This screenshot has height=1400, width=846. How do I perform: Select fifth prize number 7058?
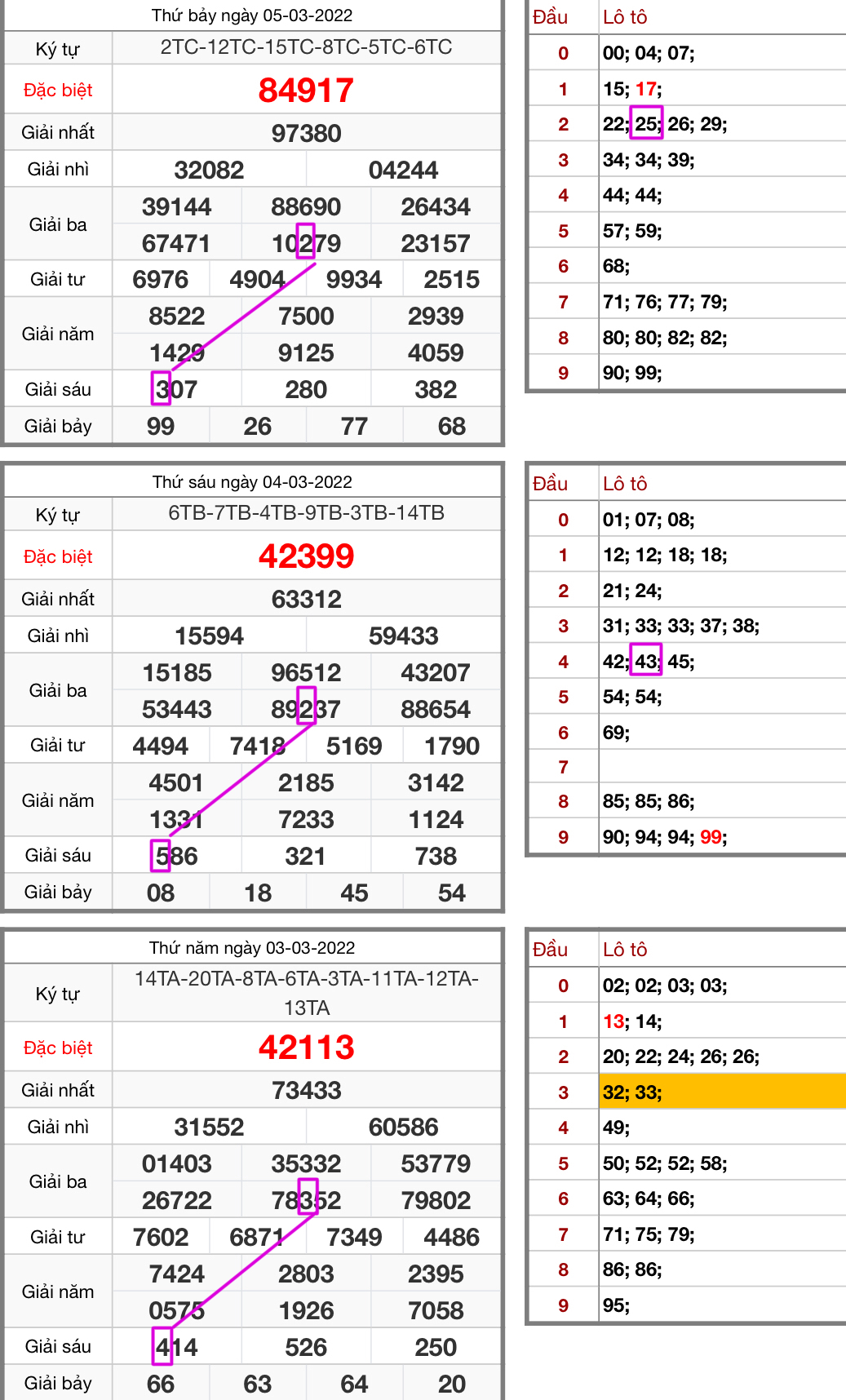[x=436, y=1310]
